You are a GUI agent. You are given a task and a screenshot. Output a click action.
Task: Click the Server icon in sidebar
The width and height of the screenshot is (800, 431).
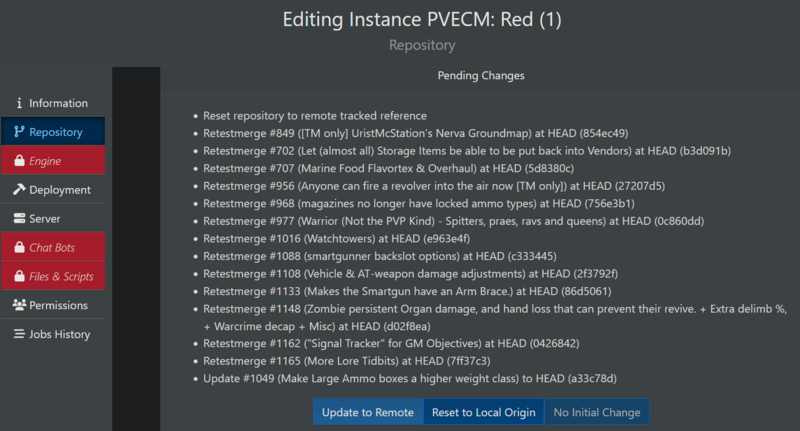tap(19, 218)
